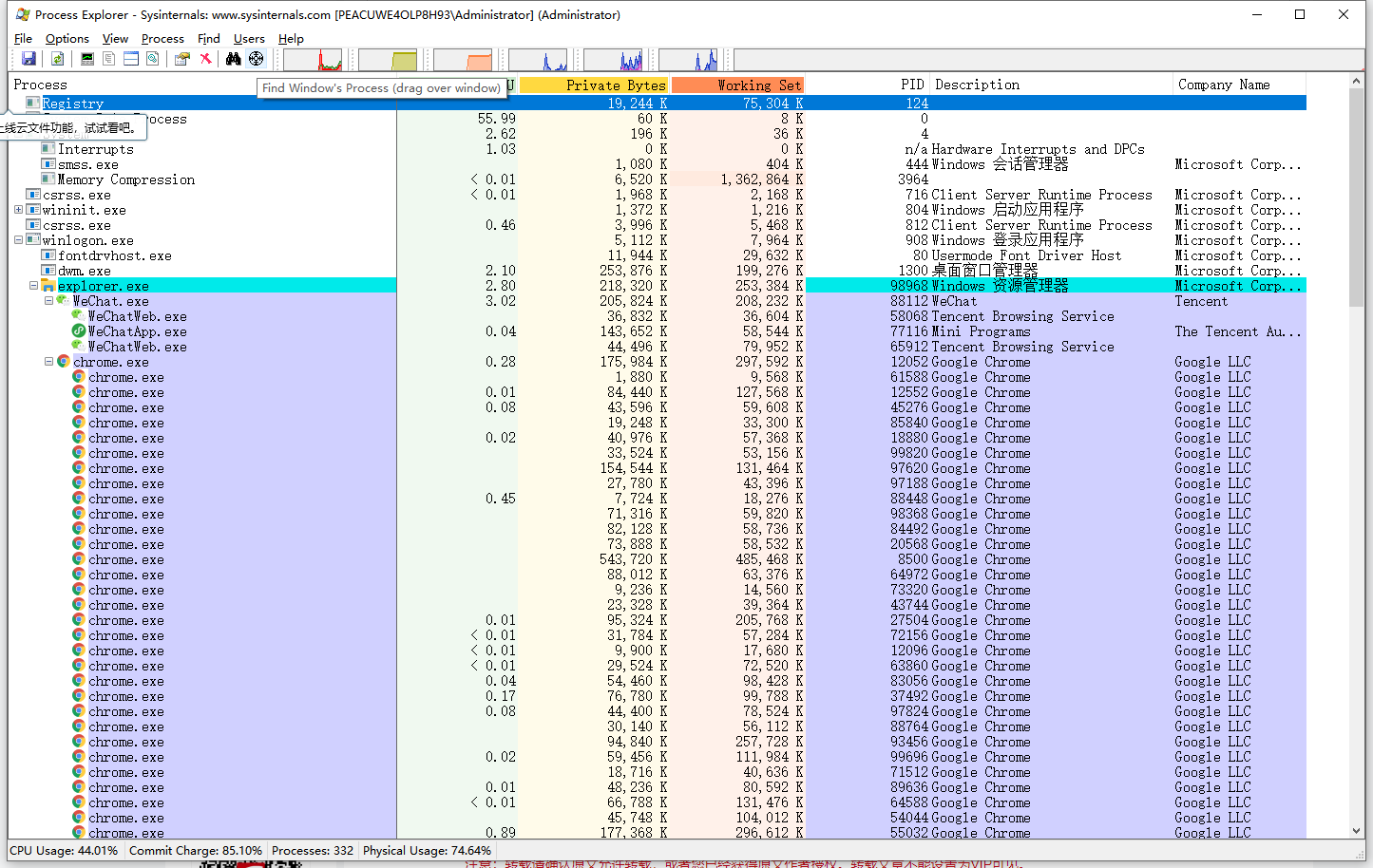Image resolution: width=1373 pixels, height=868 pixels.
Task: Sort by the Private Bytes column header
Action: [x=594, y=85]
